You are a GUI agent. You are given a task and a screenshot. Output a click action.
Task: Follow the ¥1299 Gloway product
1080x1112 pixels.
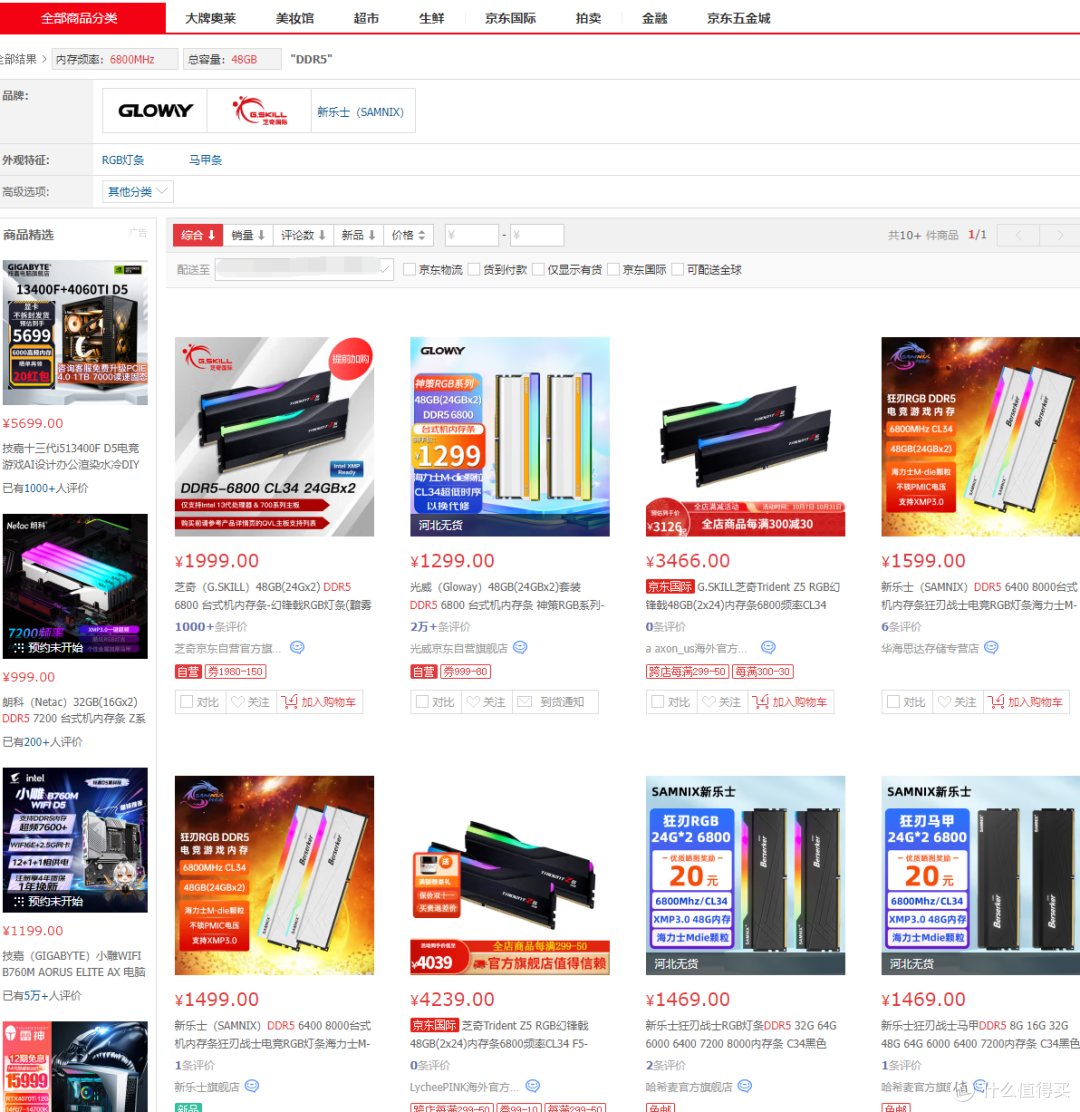(x=486, y=701)
